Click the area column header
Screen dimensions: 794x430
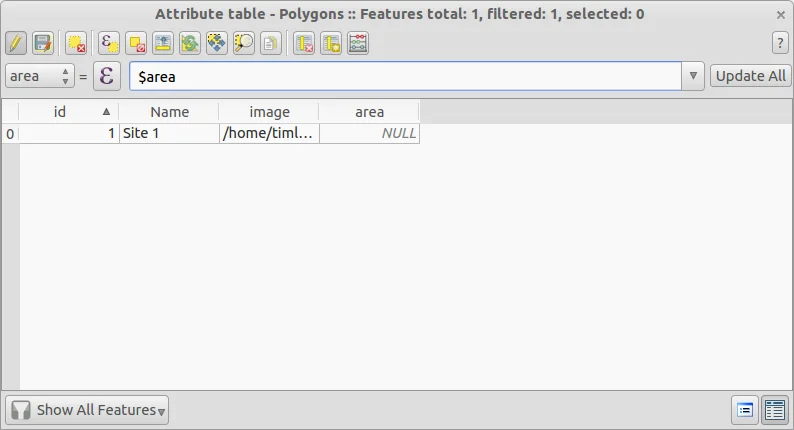click(x=369, y=112)
